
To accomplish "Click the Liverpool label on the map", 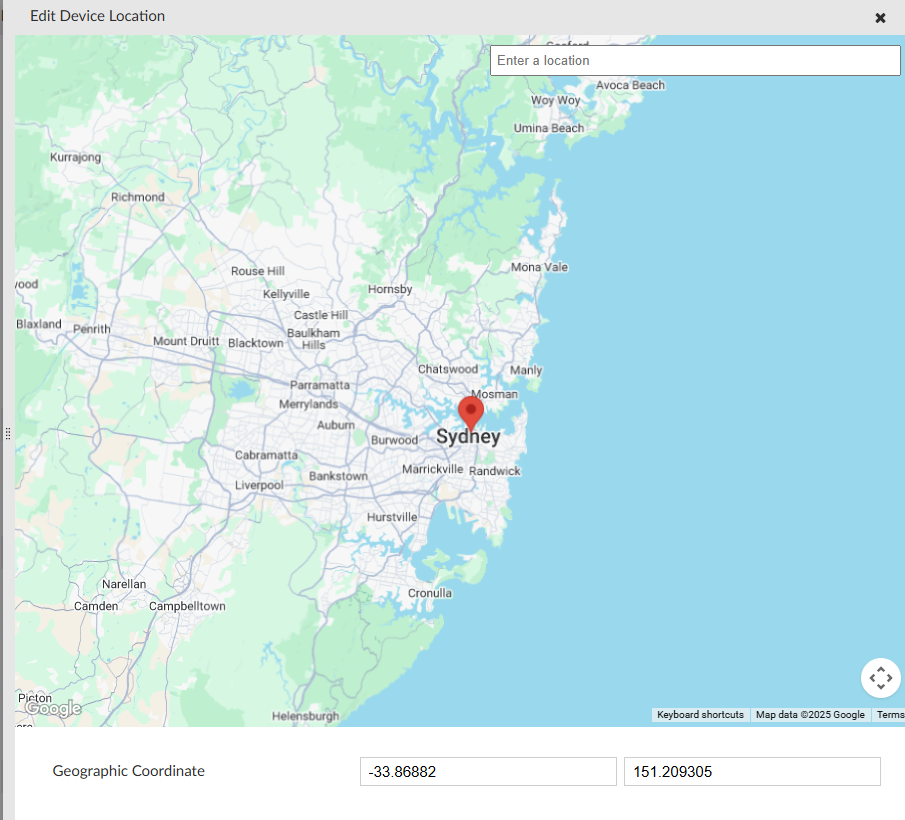I will [259, 485].
